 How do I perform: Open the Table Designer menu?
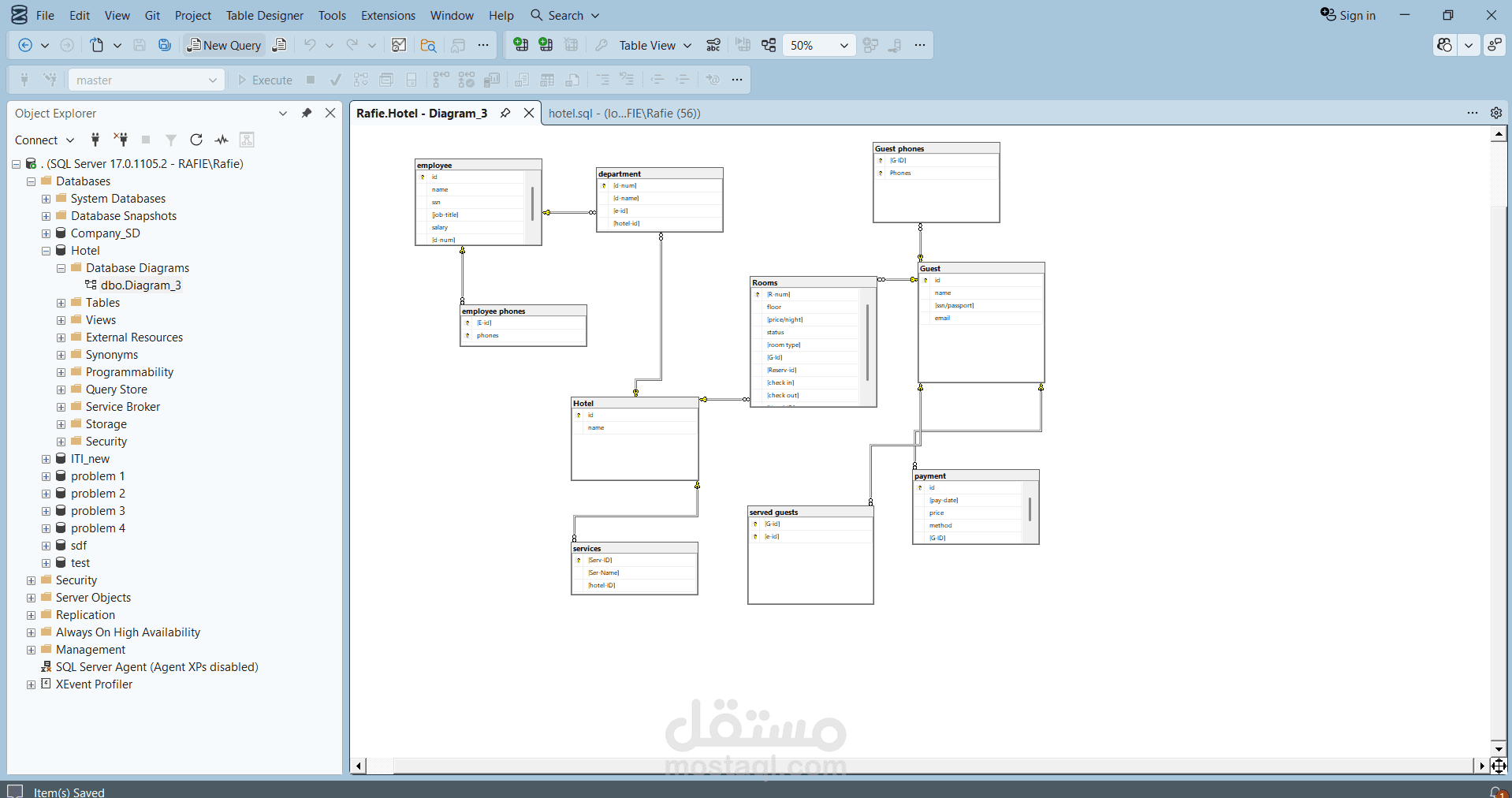tap(265, 15)
